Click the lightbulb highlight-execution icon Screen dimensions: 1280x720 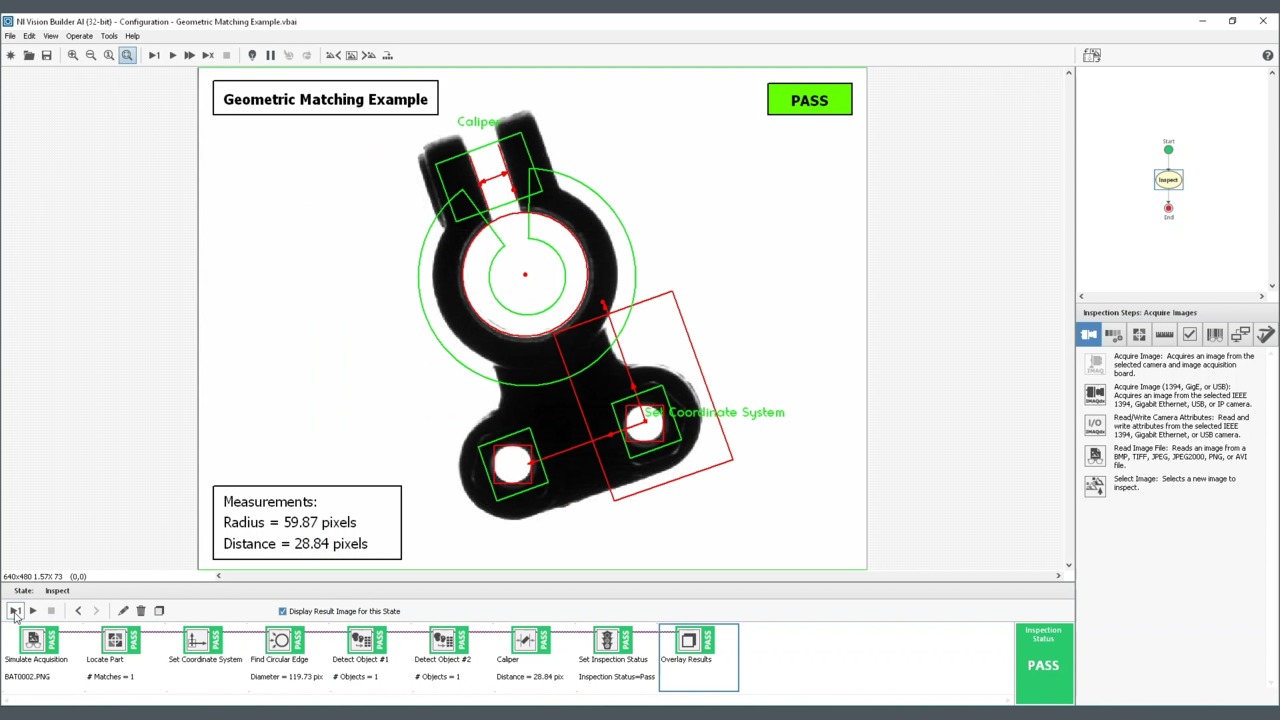coord(252,55)
